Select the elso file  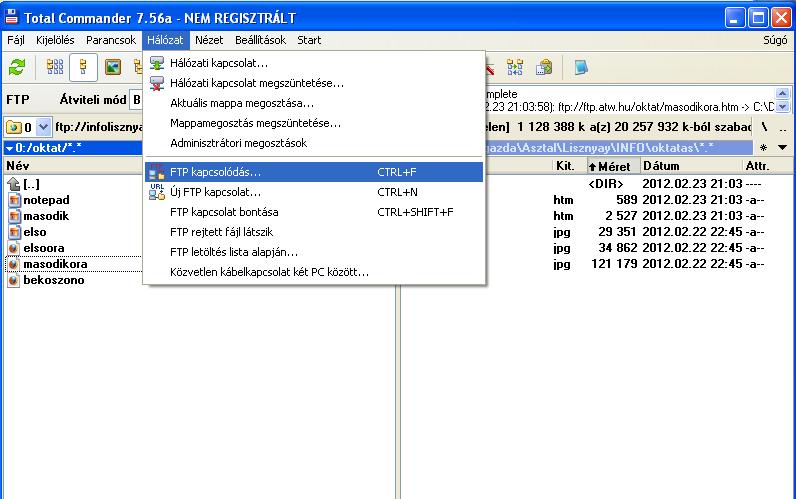(35, 232)
